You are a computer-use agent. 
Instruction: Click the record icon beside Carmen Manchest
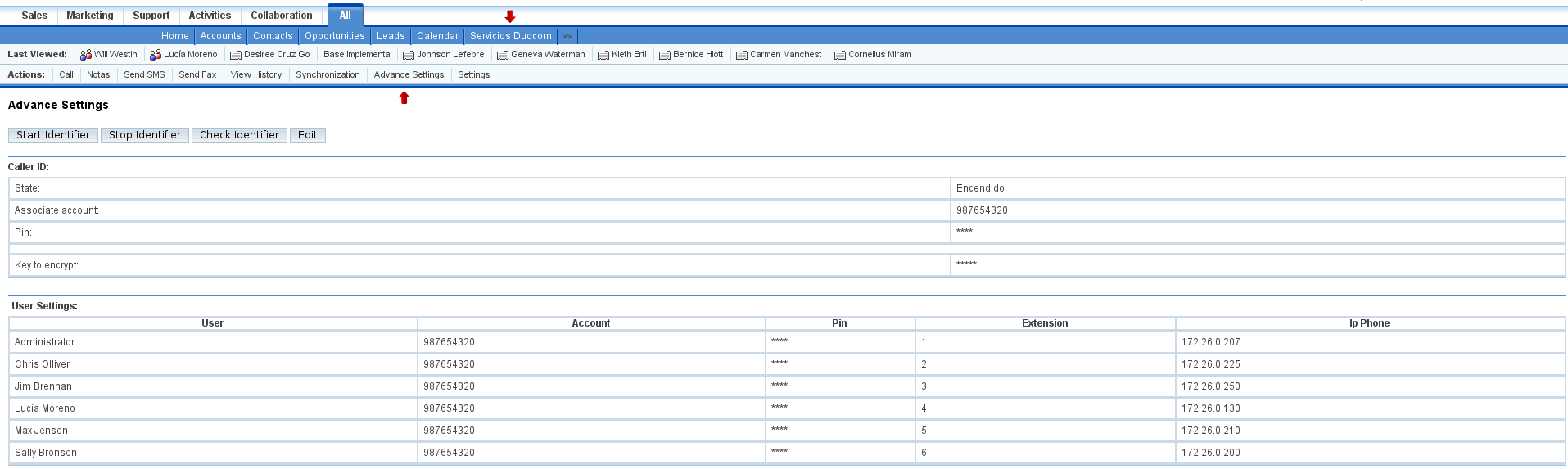(742, 55)
